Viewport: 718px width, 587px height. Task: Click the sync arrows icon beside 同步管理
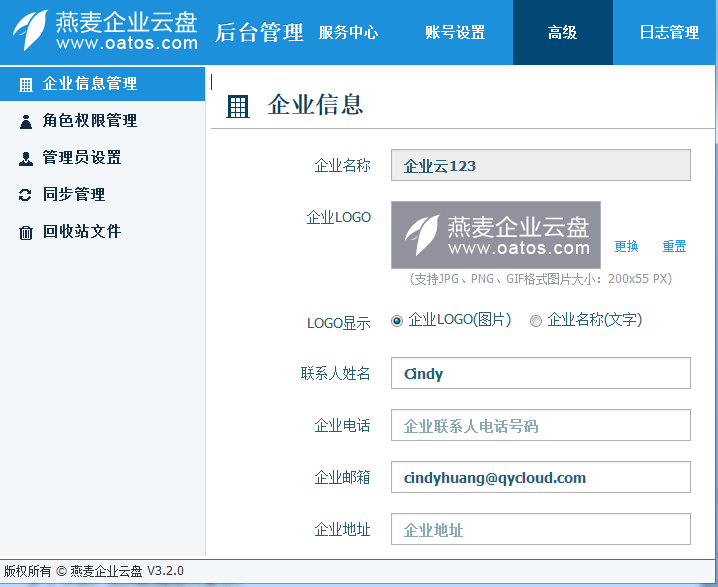pyautogui.click(x=26, y=195)
